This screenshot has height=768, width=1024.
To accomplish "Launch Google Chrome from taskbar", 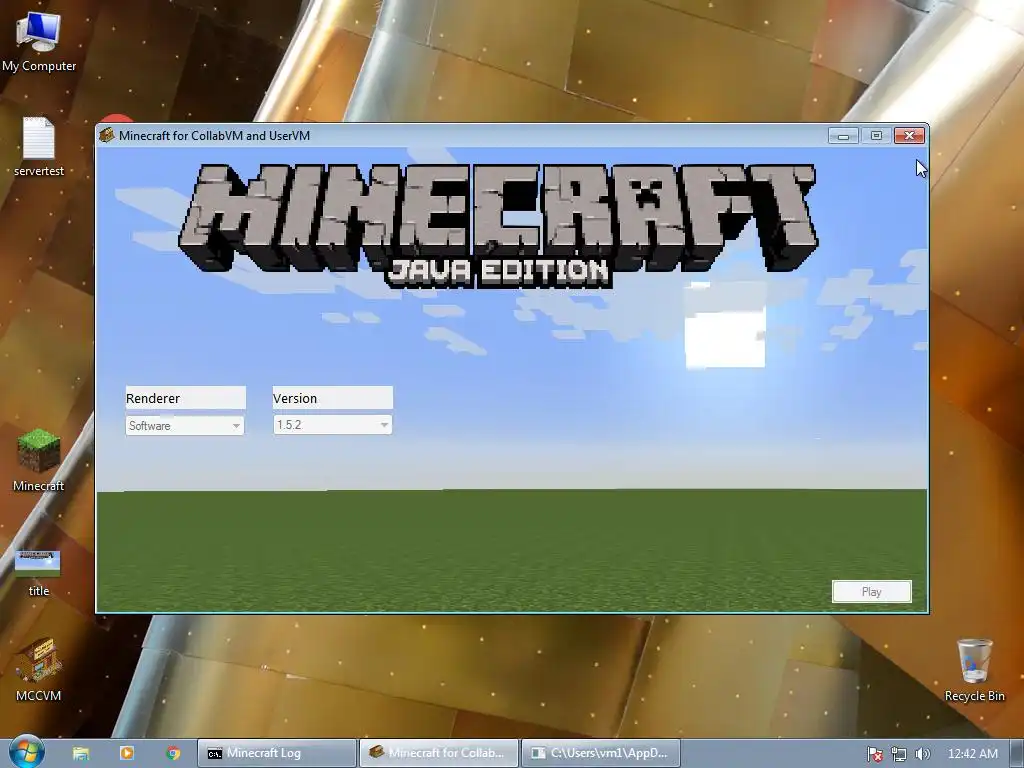I will [173, 753].
